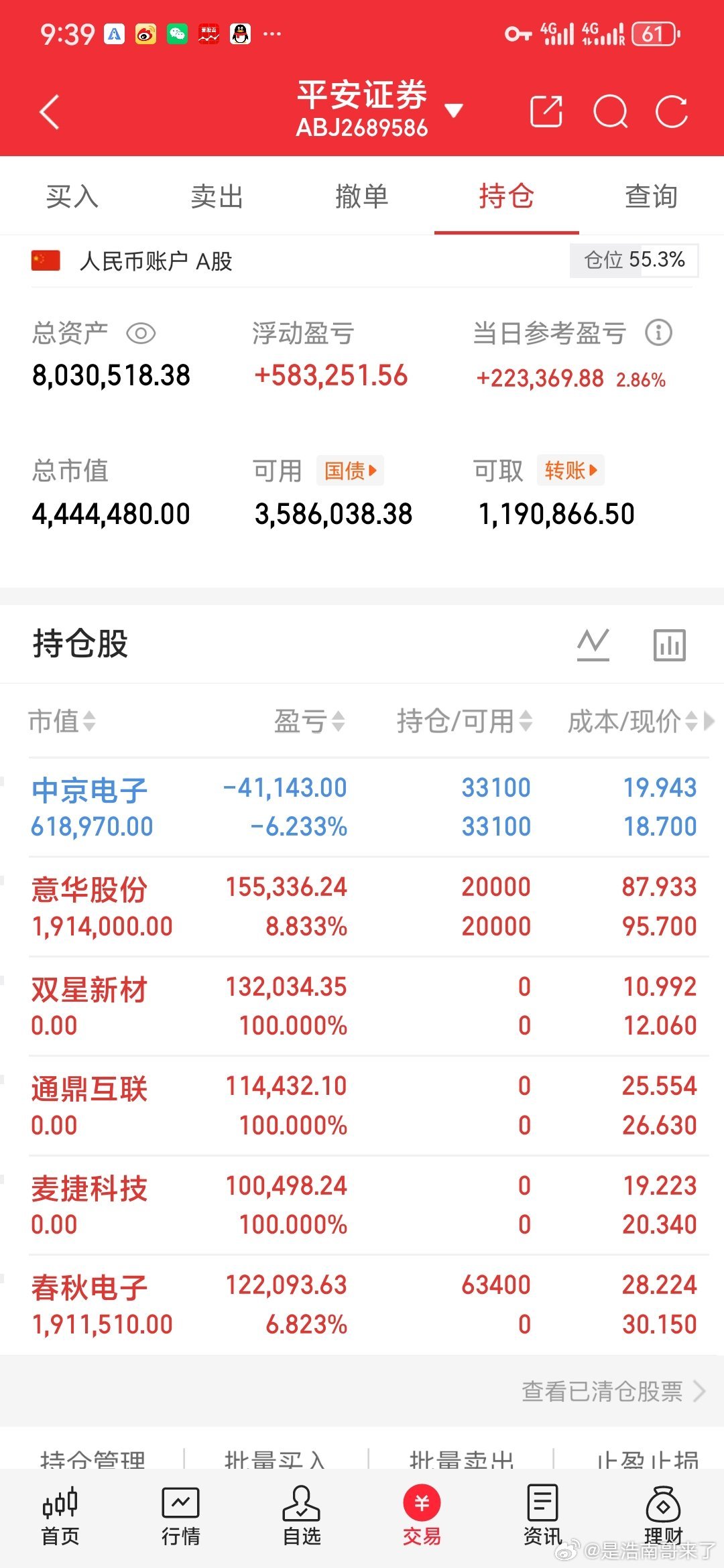This screenshot has width=724, height=1568.
Task: Open 交易 in bottom navigation
Action: (422, 1516)
